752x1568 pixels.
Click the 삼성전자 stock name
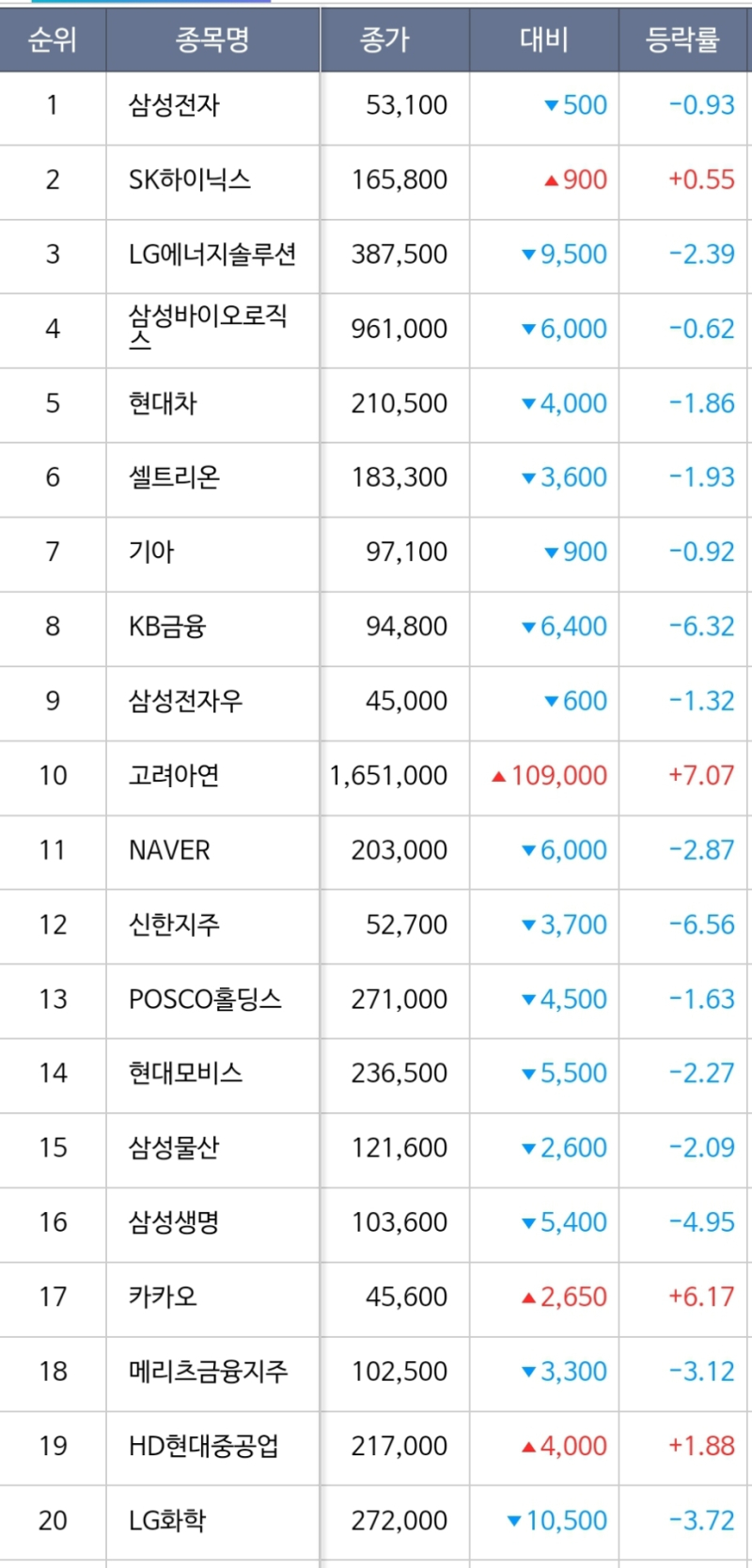coord(174,105)
